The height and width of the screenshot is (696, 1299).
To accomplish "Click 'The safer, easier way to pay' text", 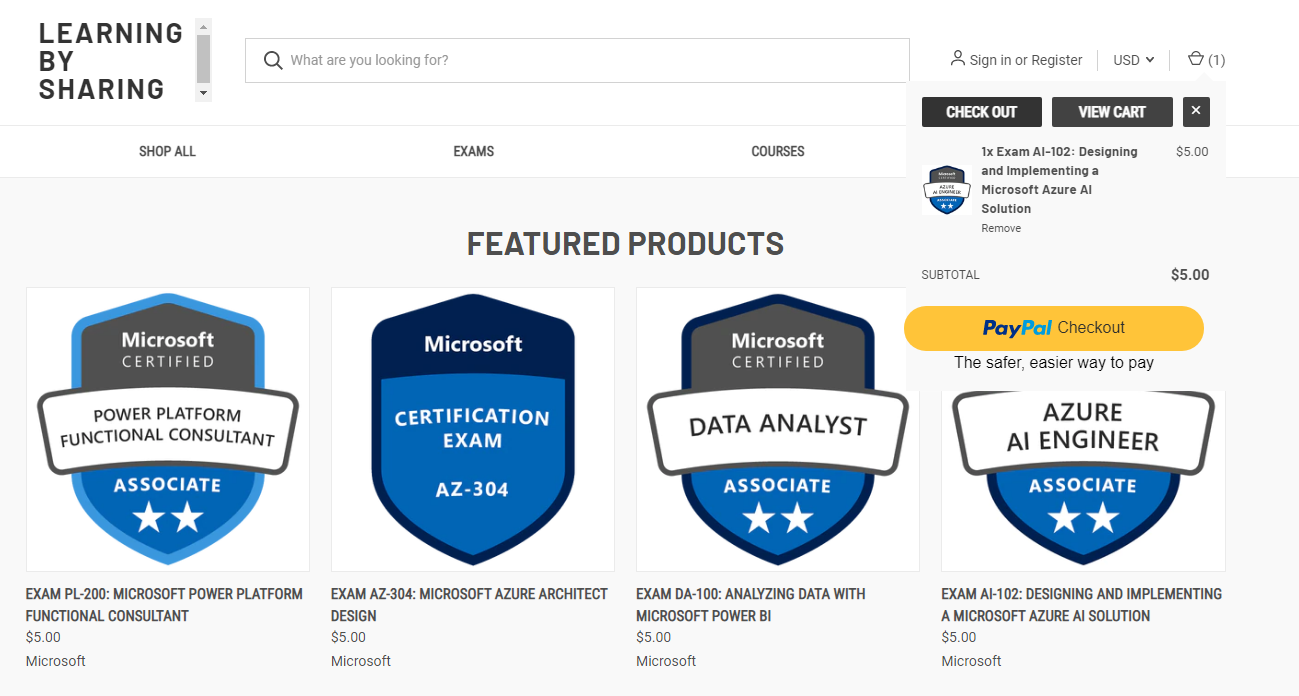I will click(x=1054, y=363).
